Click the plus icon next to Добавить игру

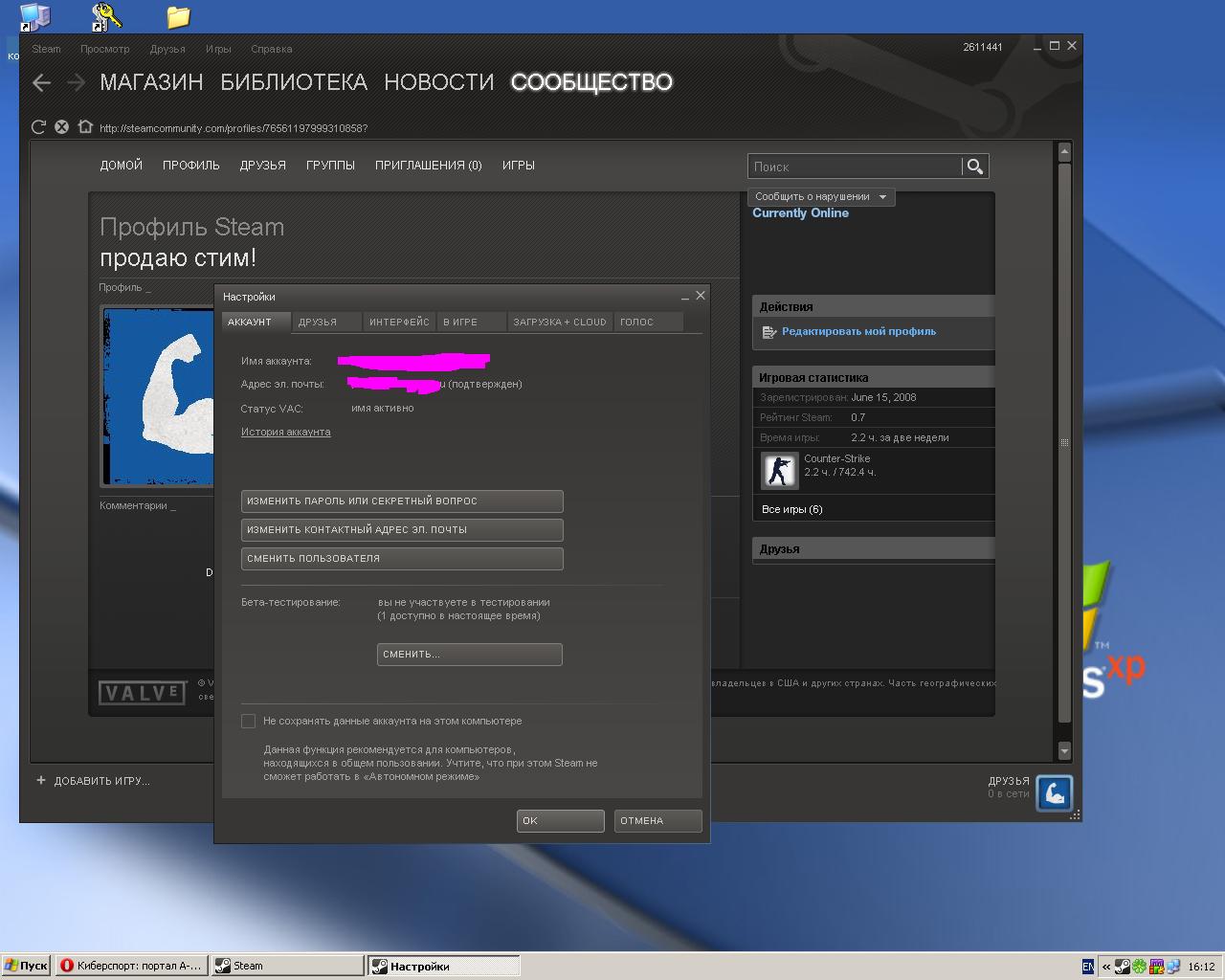coord(41,780)
